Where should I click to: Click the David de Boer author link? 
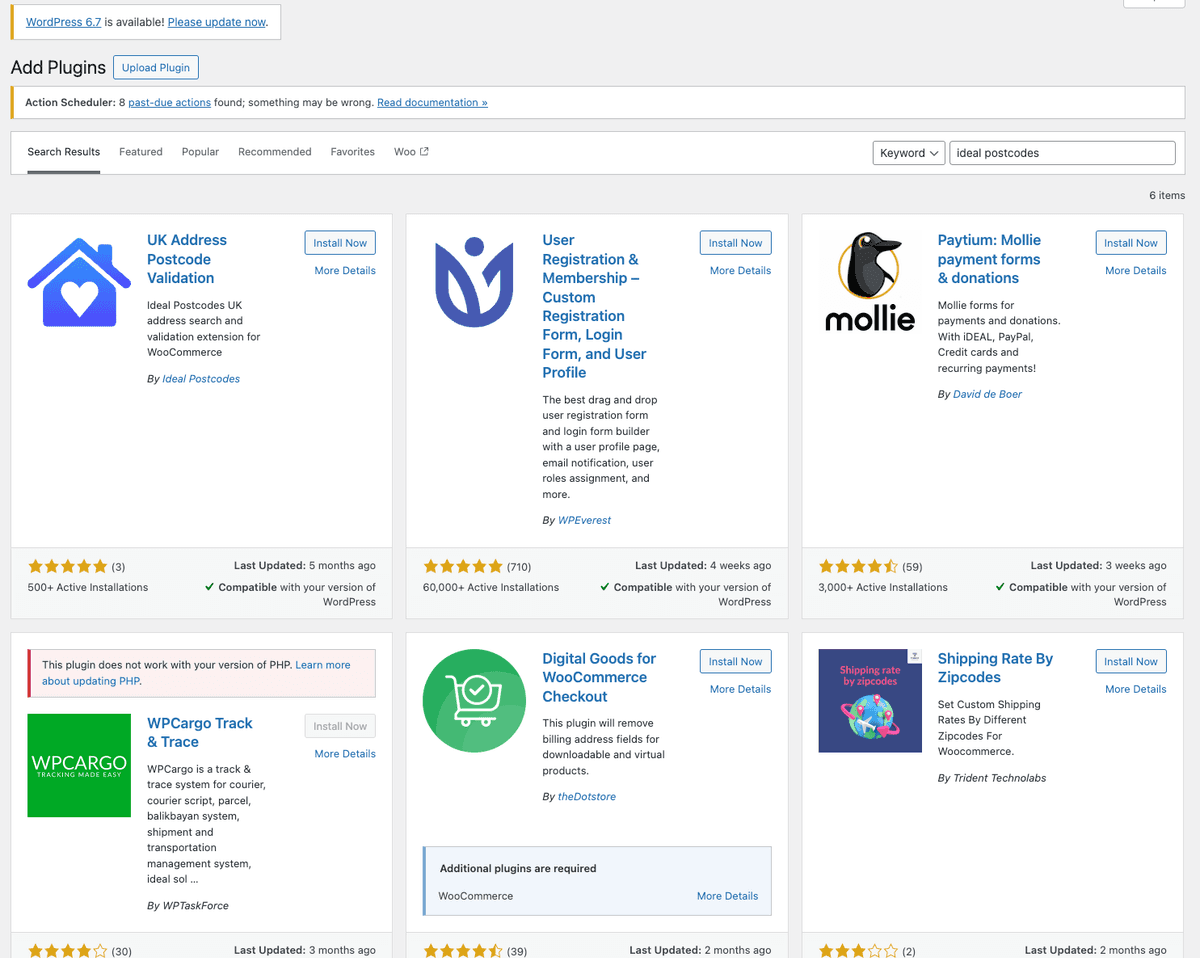point(987,395)
